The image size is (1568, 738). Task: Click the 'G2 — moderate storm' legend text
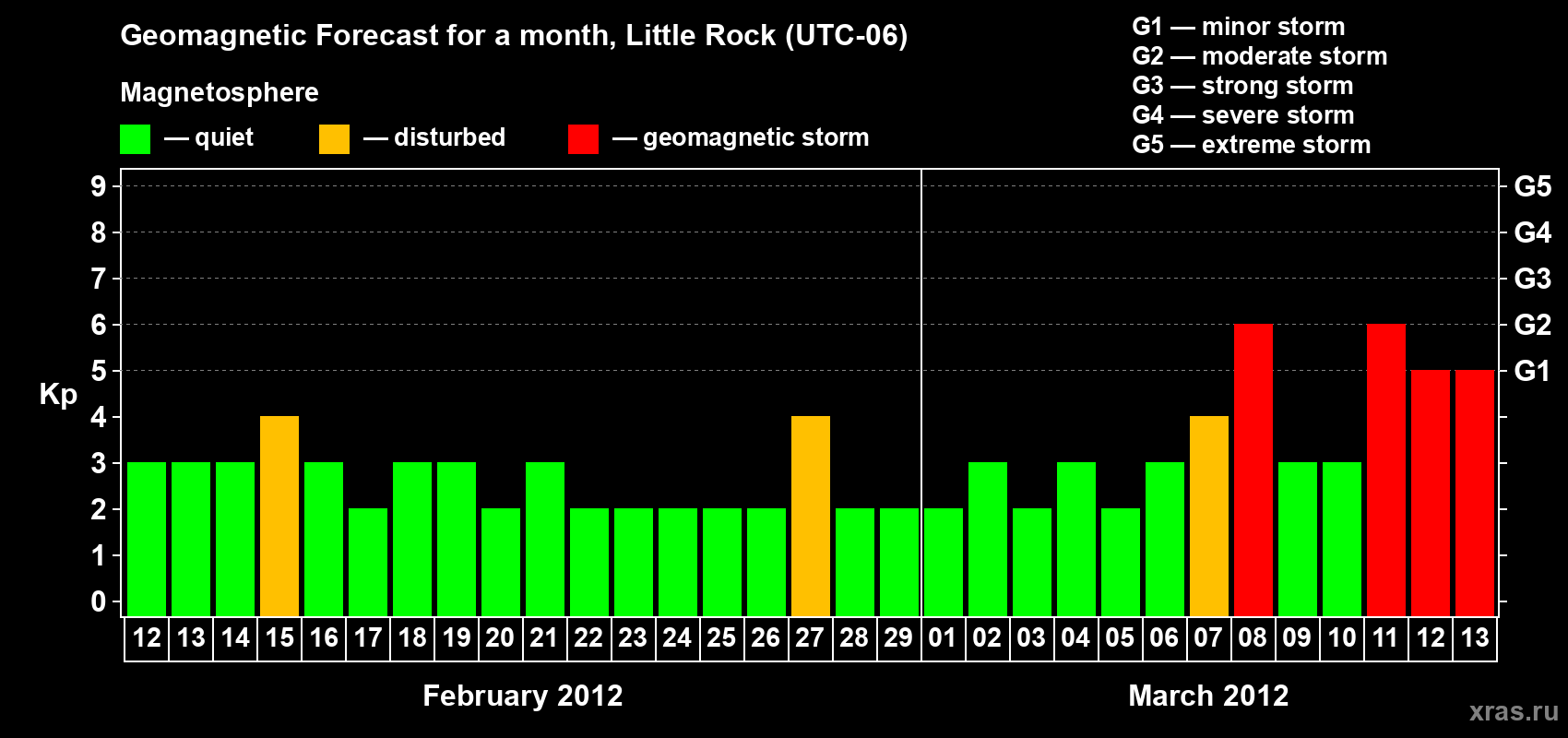click(1260, 56)
